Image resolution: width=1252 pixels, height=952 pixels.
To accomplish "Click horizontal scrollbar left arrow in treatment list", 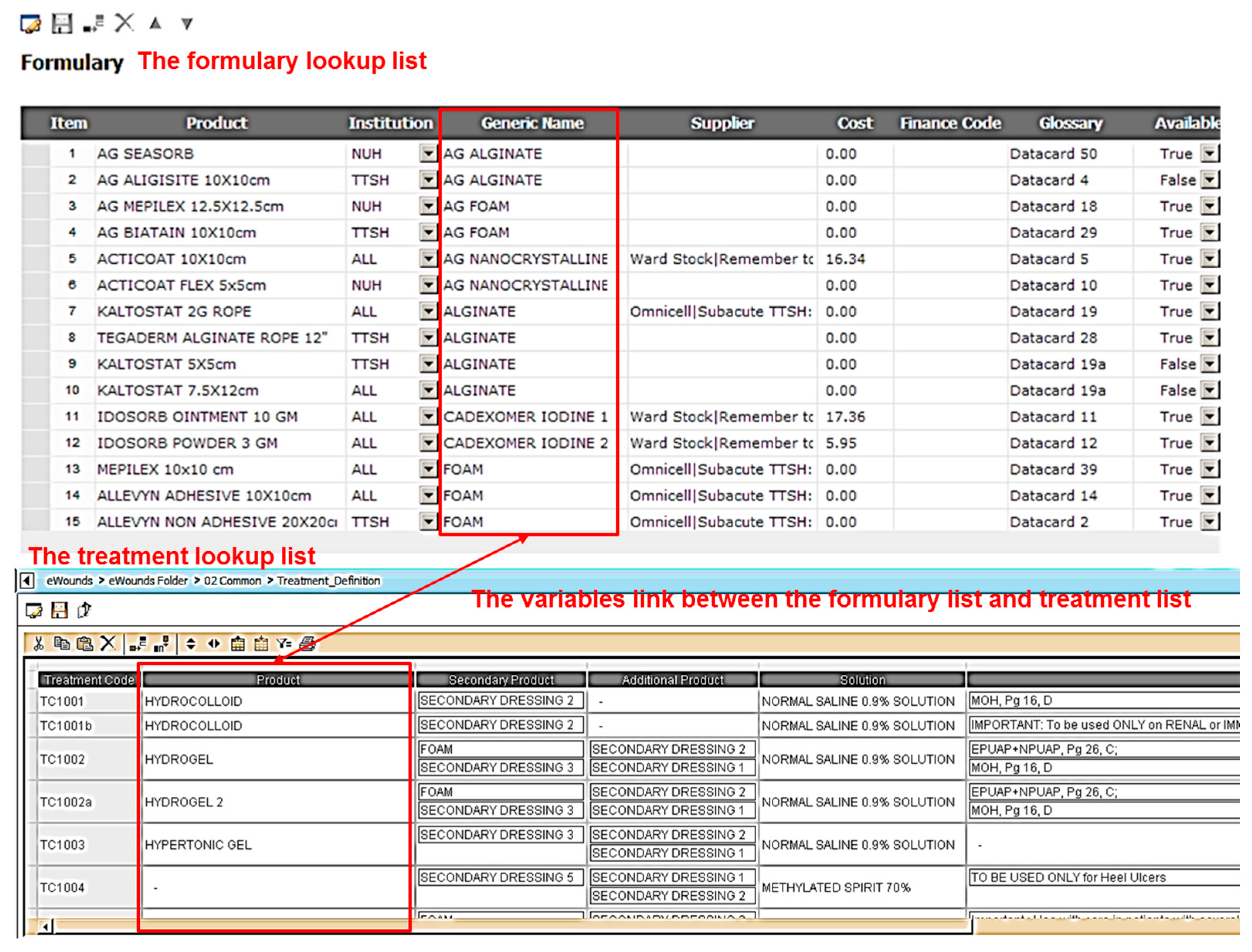I will 46,927.
